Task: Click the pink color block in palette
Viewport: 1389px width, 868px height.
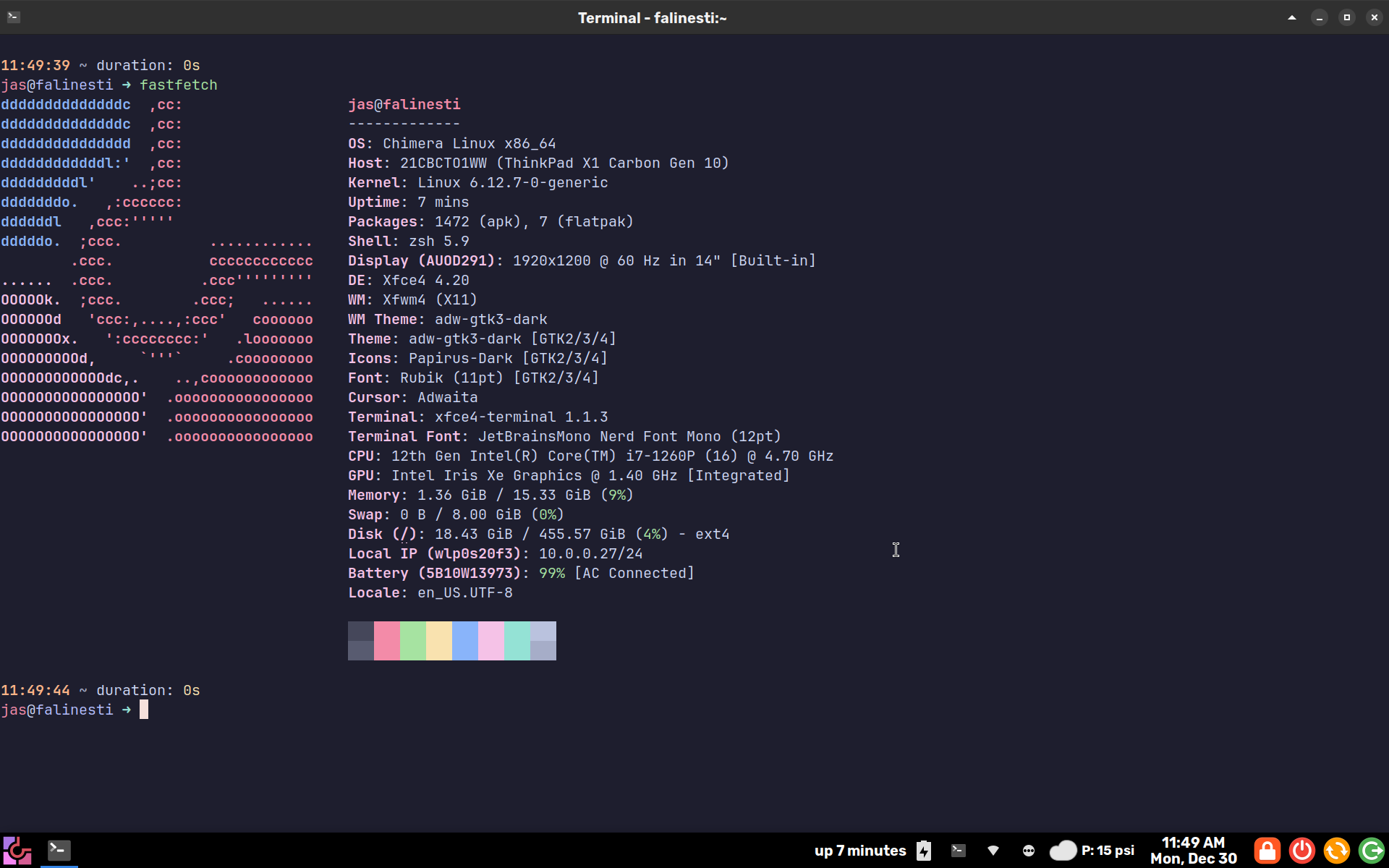Action: 387,641
